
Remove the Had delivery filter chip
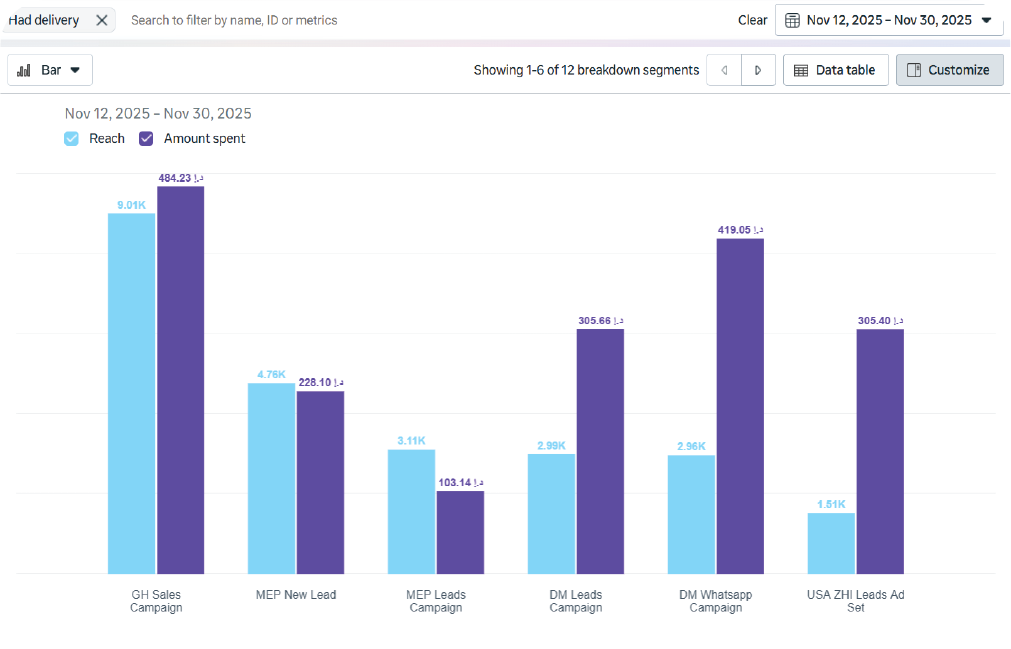pos(101,20)
